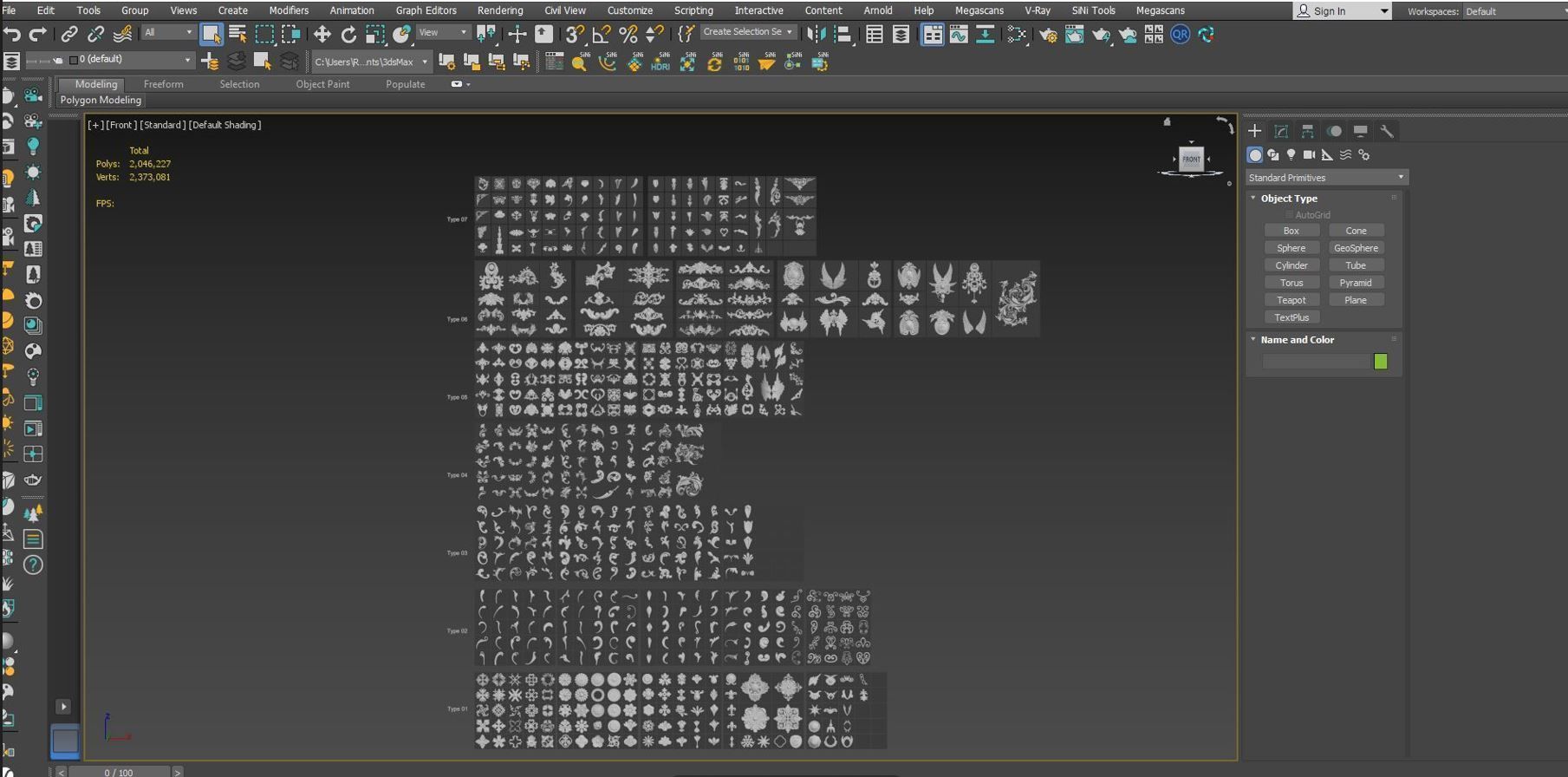Click the 0 / 100 time slider

tap(119, 772)
